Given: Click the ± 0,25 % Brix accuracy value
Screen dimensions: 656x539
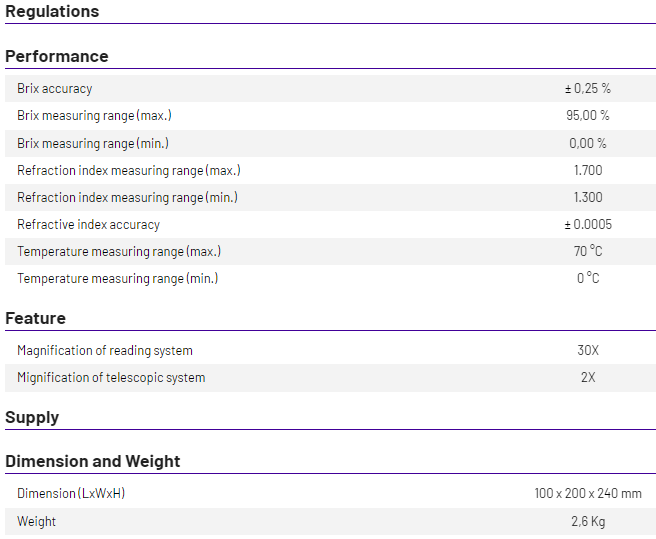Looking at the screenshot, I should (x=588, y=88).
